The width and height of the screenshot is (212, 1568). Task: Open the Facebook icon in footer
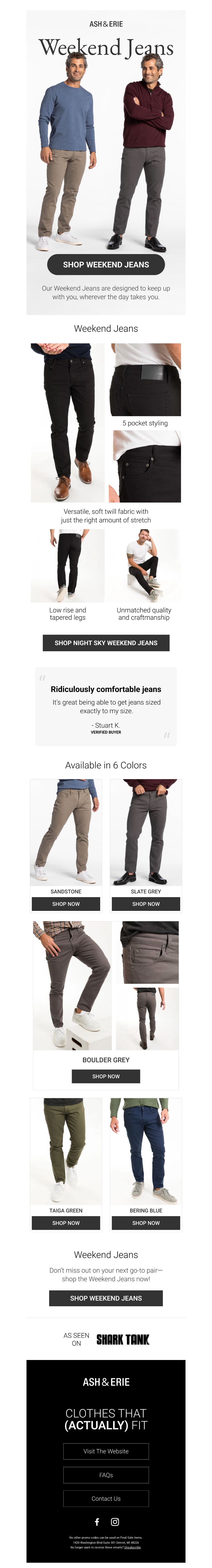point(97,1521)
